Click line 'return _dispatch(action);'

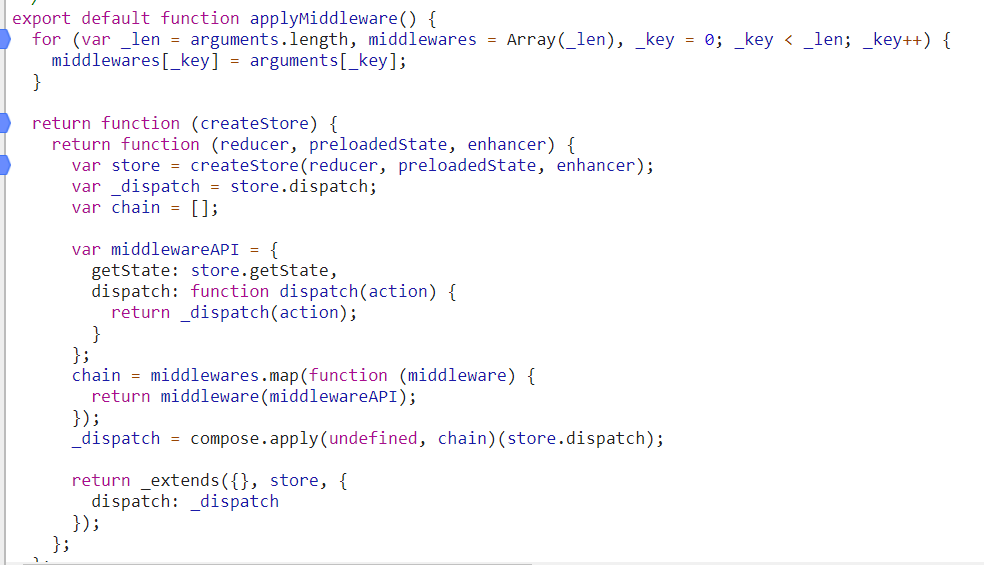[234, 313]
